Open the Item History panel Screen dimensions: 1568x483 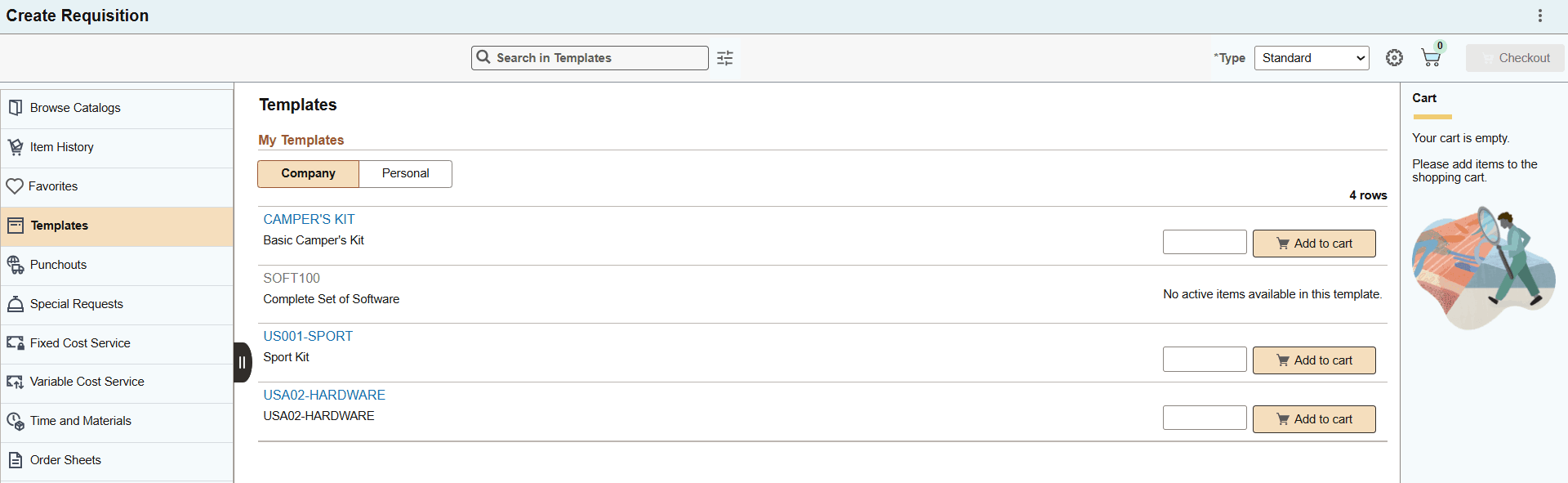pos(61,146)
